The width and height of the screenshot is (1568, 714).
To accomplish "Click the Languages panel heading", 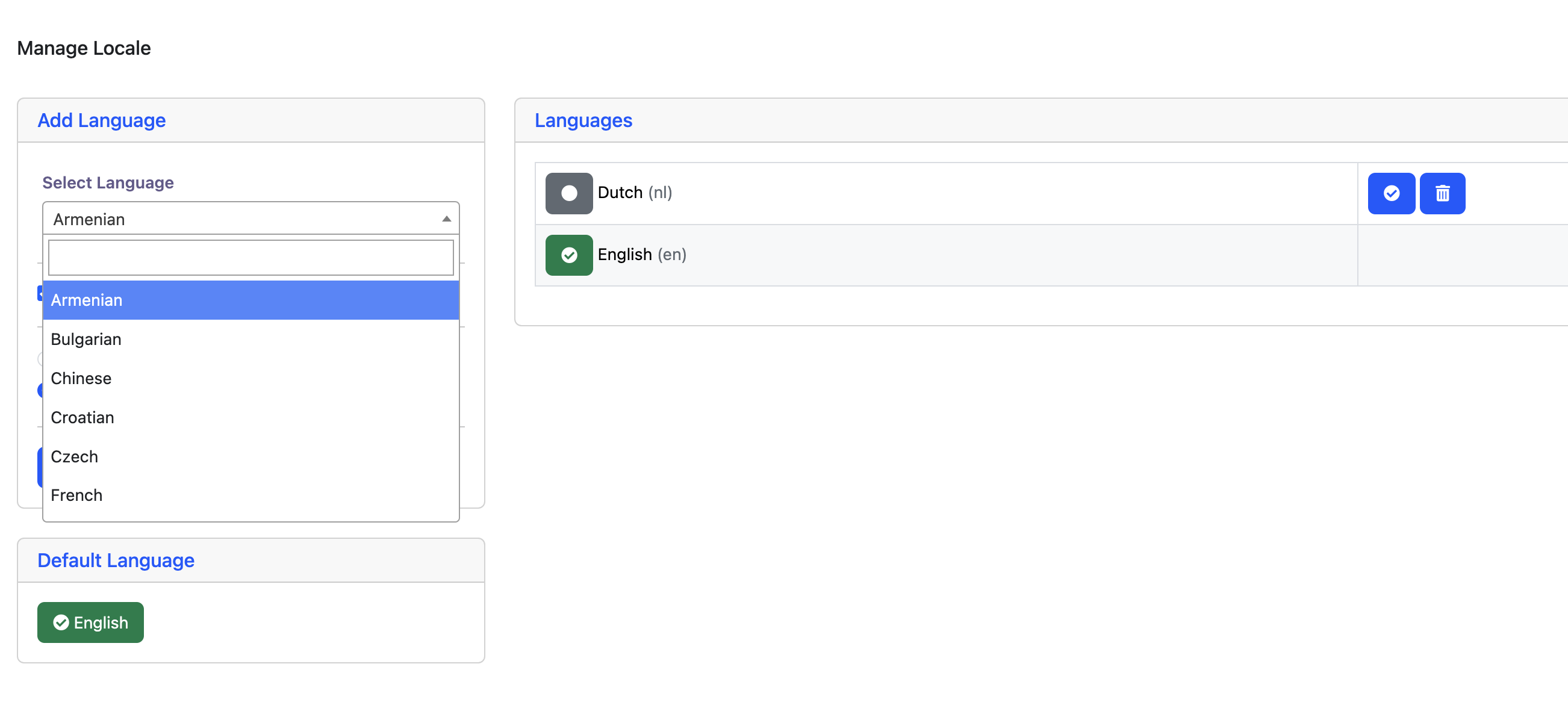I will pos(583,120).
